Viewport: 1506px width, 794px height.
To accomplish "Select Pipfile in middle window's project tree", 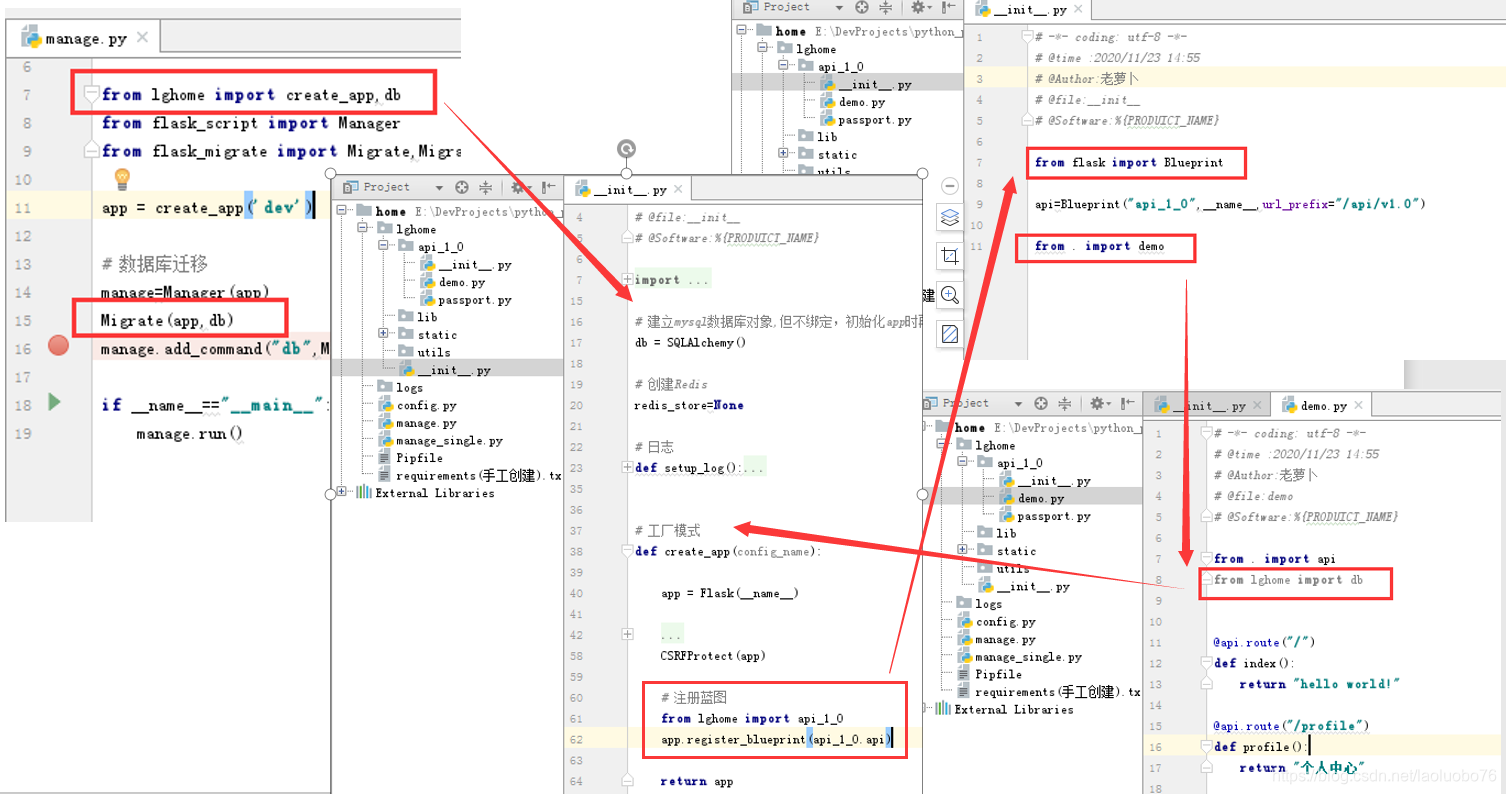I will click(x=411, y=457).
